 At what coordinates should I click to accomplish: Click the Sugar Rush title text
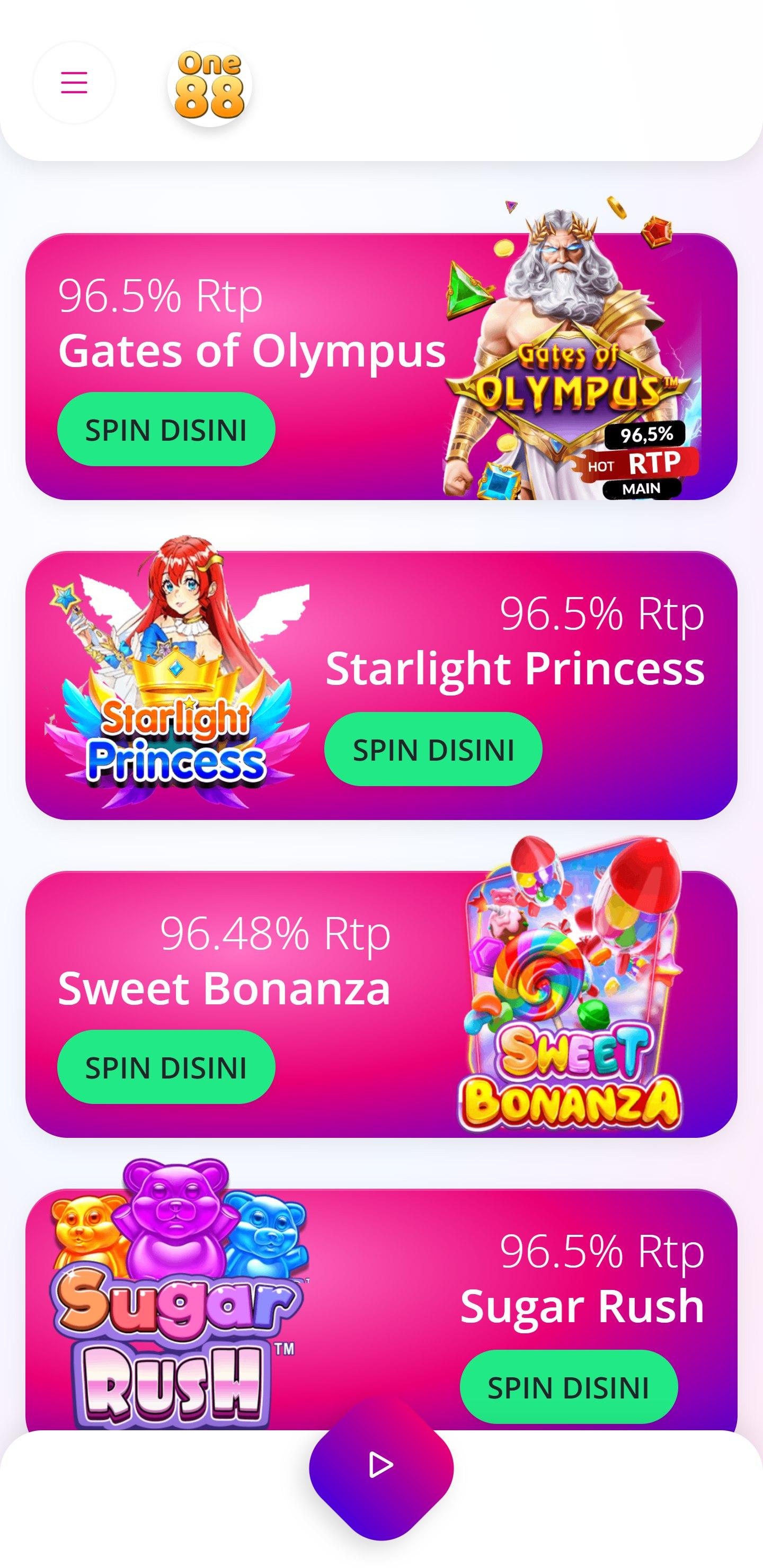point(583,1306)
